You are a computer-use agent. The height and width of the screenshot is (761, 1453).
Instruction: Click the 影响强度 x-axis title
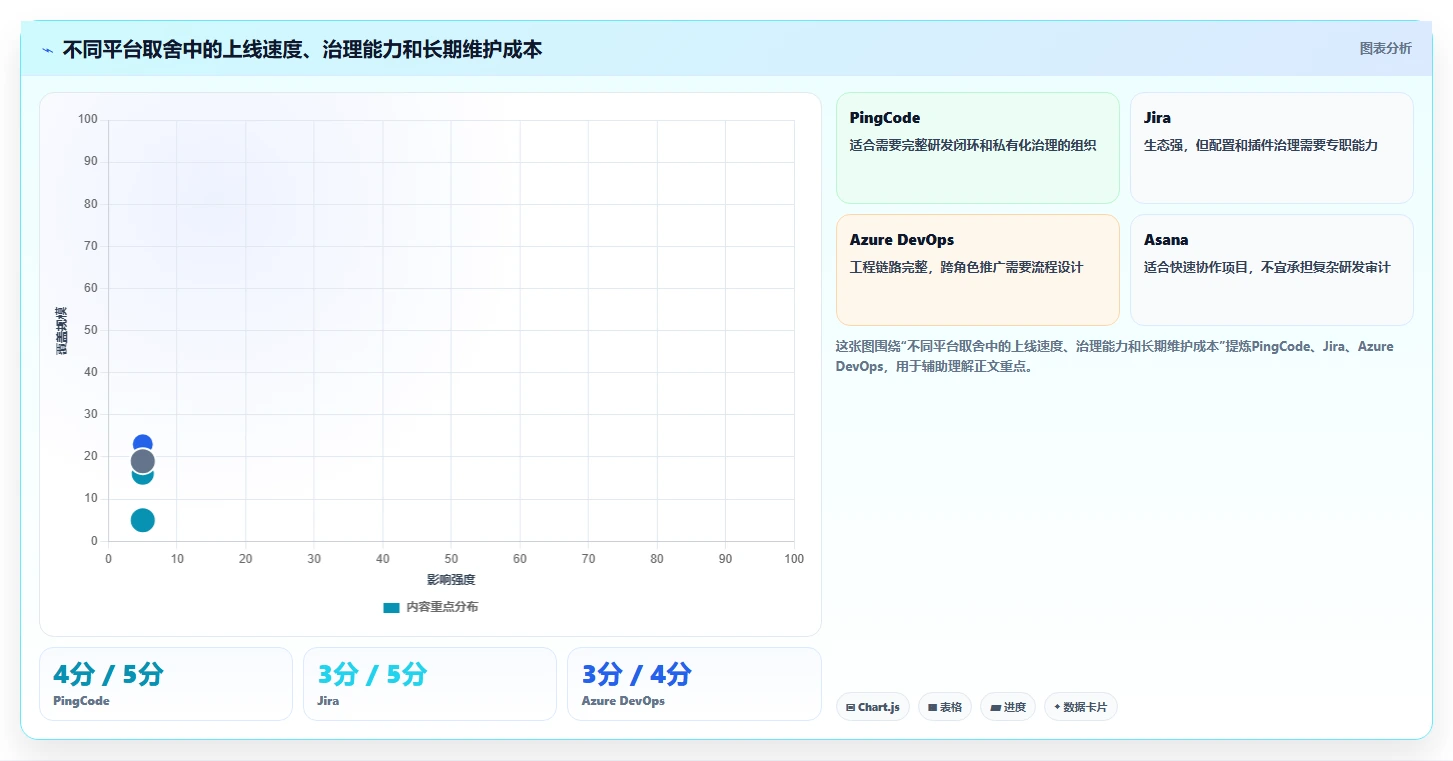click(451, 580)
